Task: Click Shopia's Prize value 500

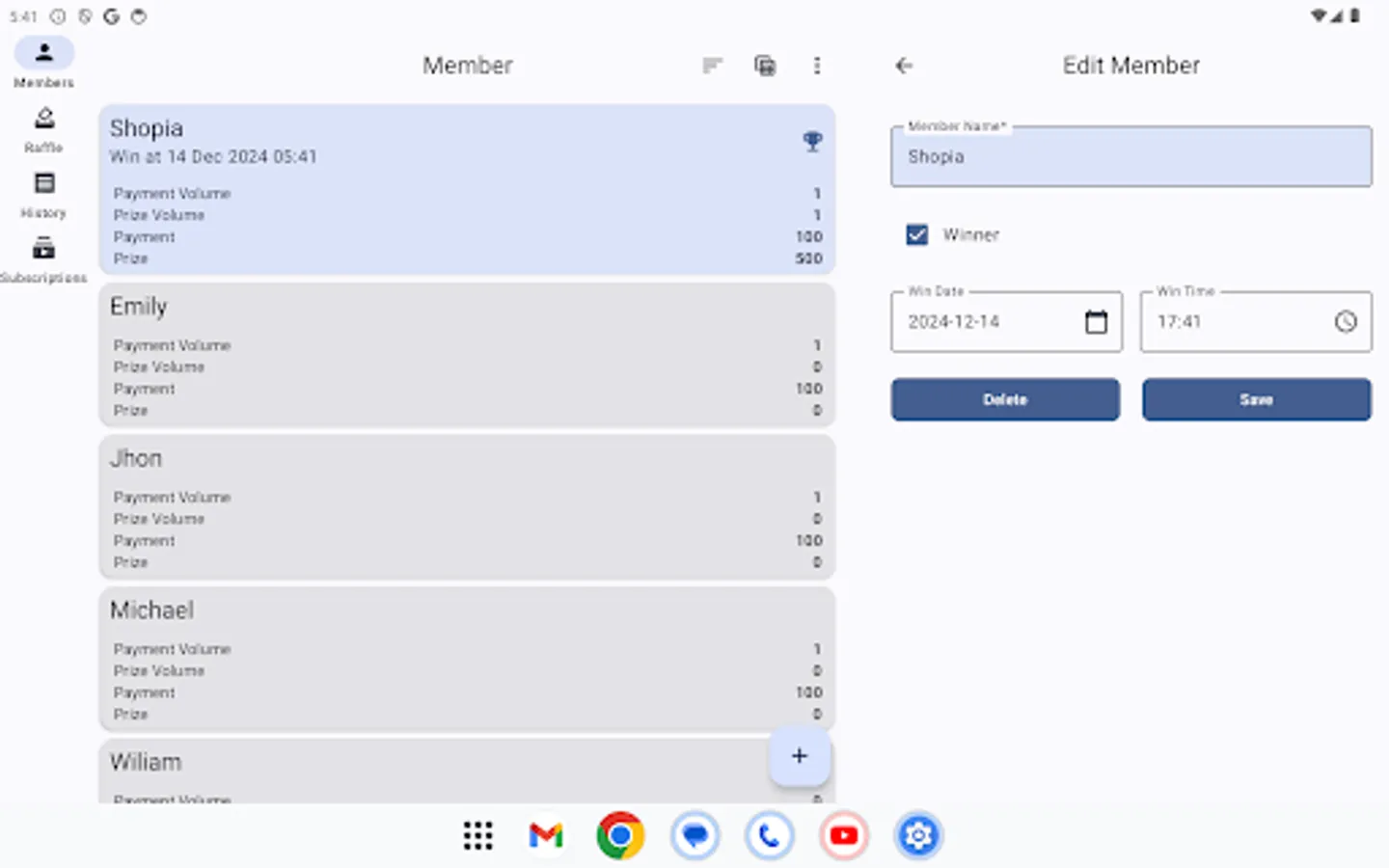Action: (808, 258)
